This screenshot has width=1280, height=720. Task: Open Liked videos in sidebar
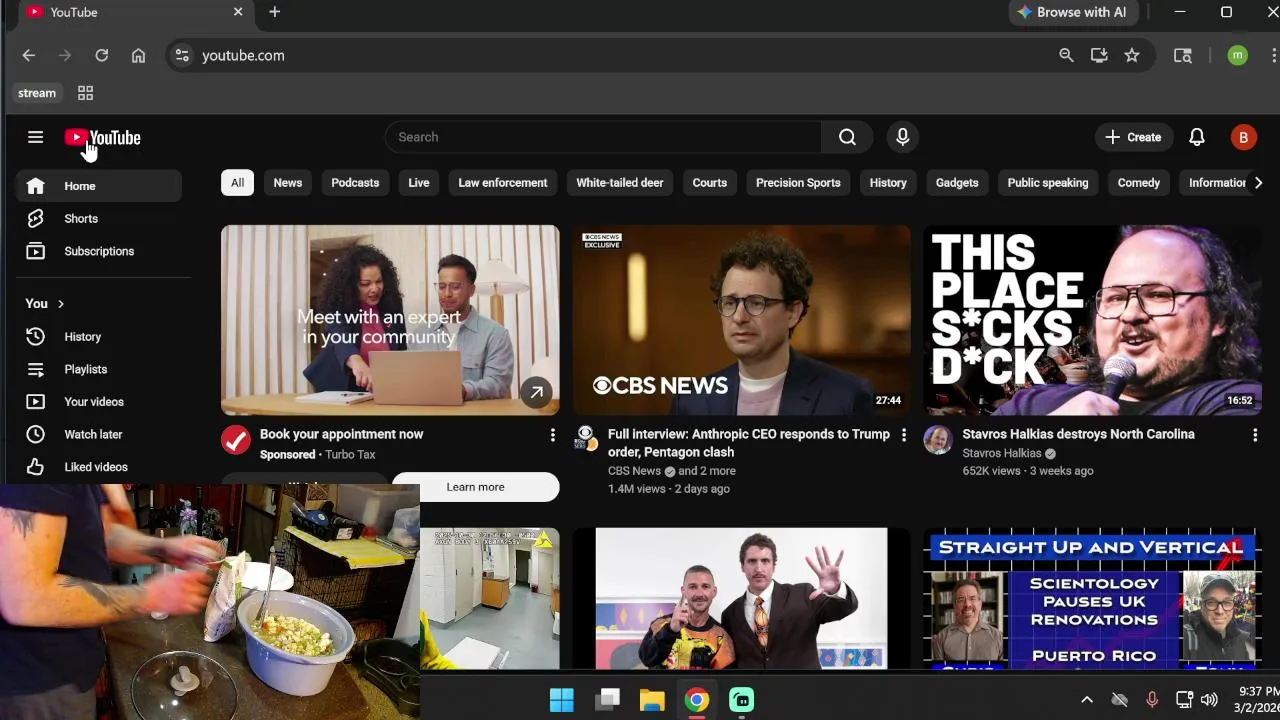(x=98, y=467)
